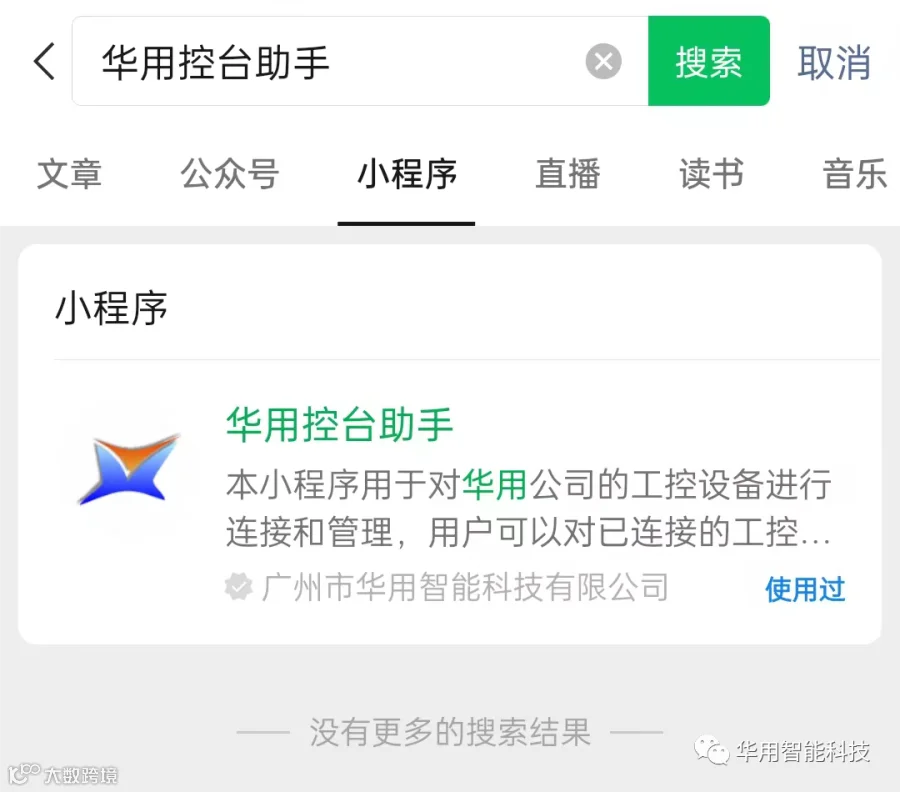This screenshot has height=792, width=900.
Task: Go to the 读书 tab
Action: tap(711, 174)
